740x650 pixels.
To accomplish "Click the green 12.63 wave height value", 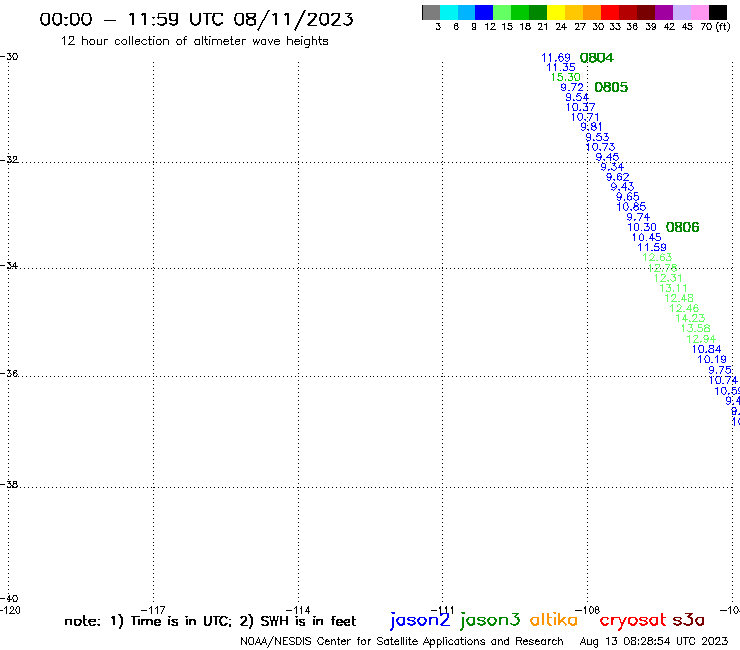I will (657, 257).
